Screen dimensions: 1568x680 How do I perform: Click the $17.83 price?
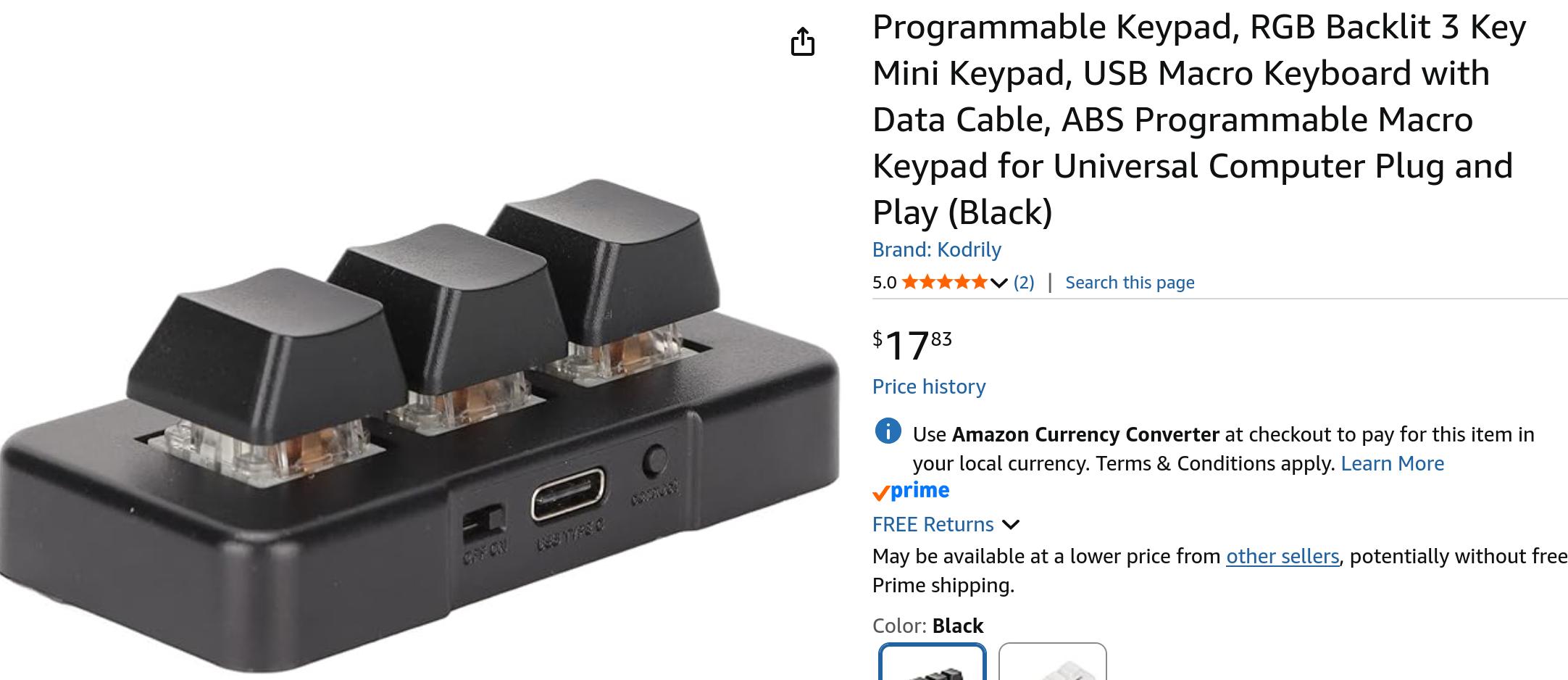[912, 345]
